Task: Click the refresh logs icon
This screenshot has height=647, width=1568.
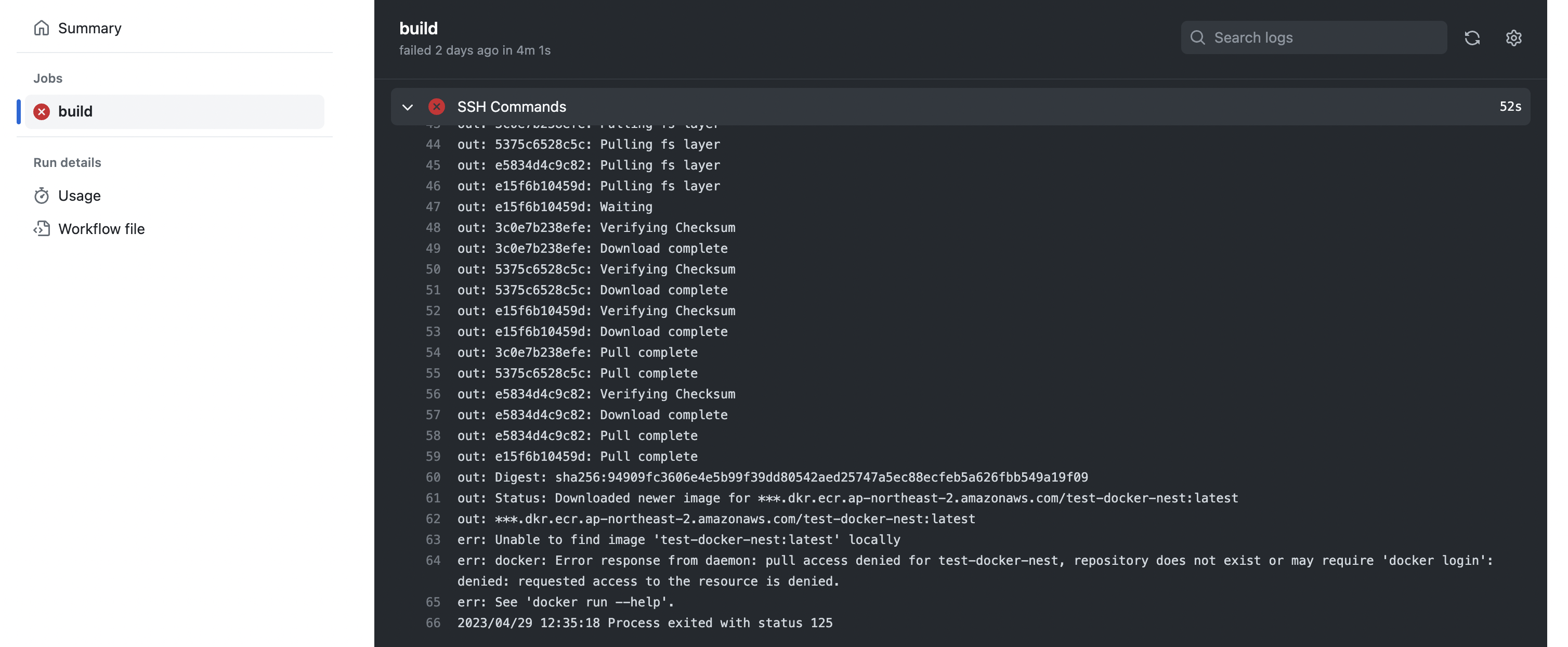Action: 1472,38
